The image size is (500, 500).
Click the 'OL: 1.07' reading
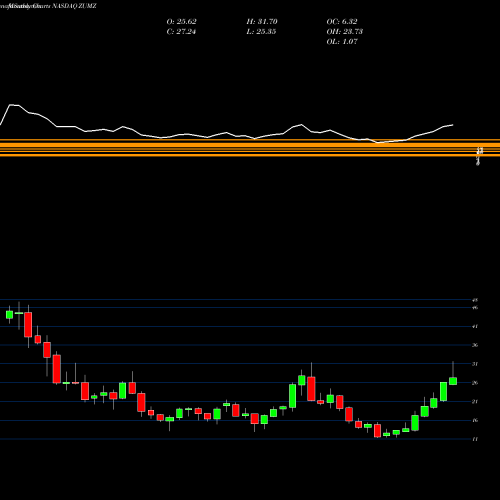click(x=342, y=41)
